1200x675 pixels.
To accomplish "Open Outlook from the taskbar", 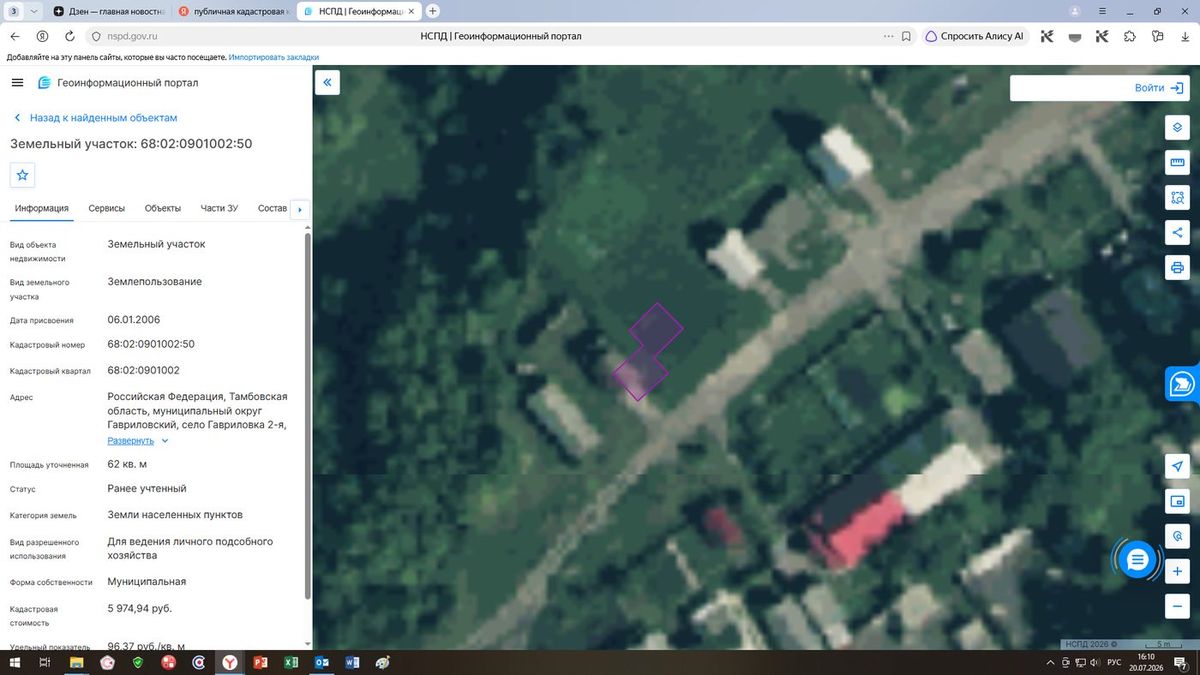I will [321, 662].
